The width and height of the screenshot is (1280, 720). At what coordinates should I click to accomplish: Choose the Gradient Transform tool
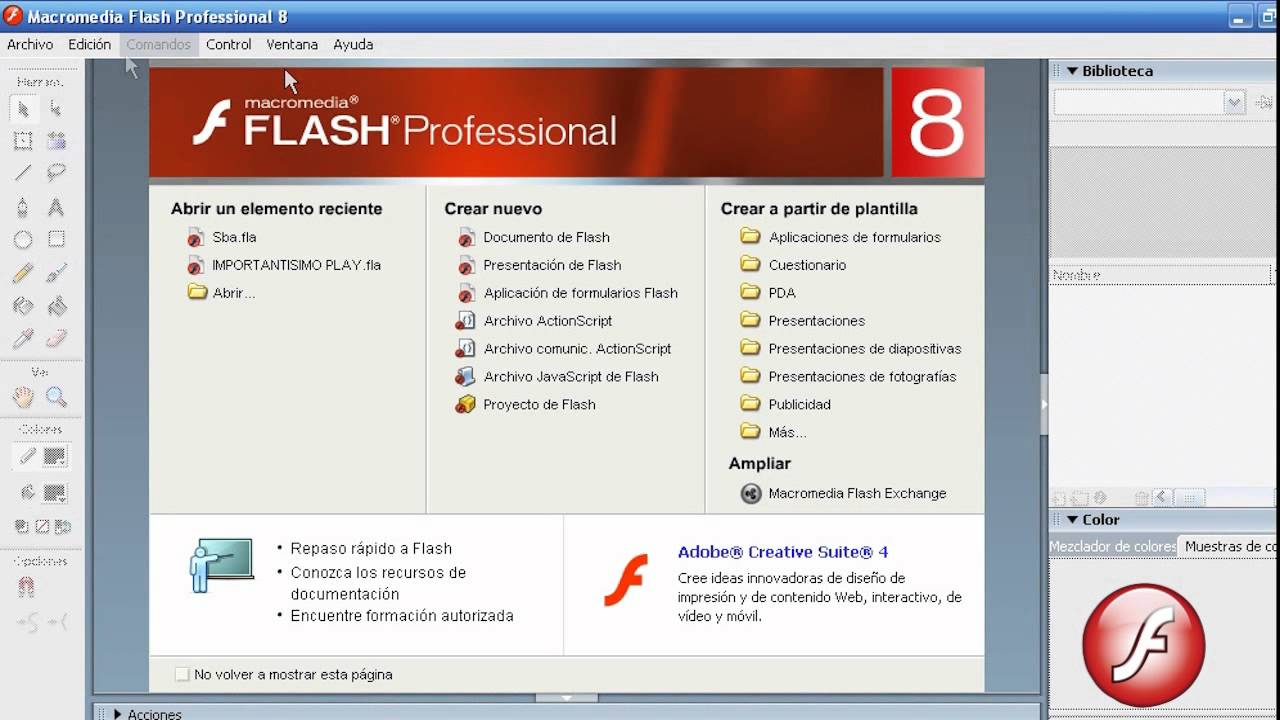point(56,141)
